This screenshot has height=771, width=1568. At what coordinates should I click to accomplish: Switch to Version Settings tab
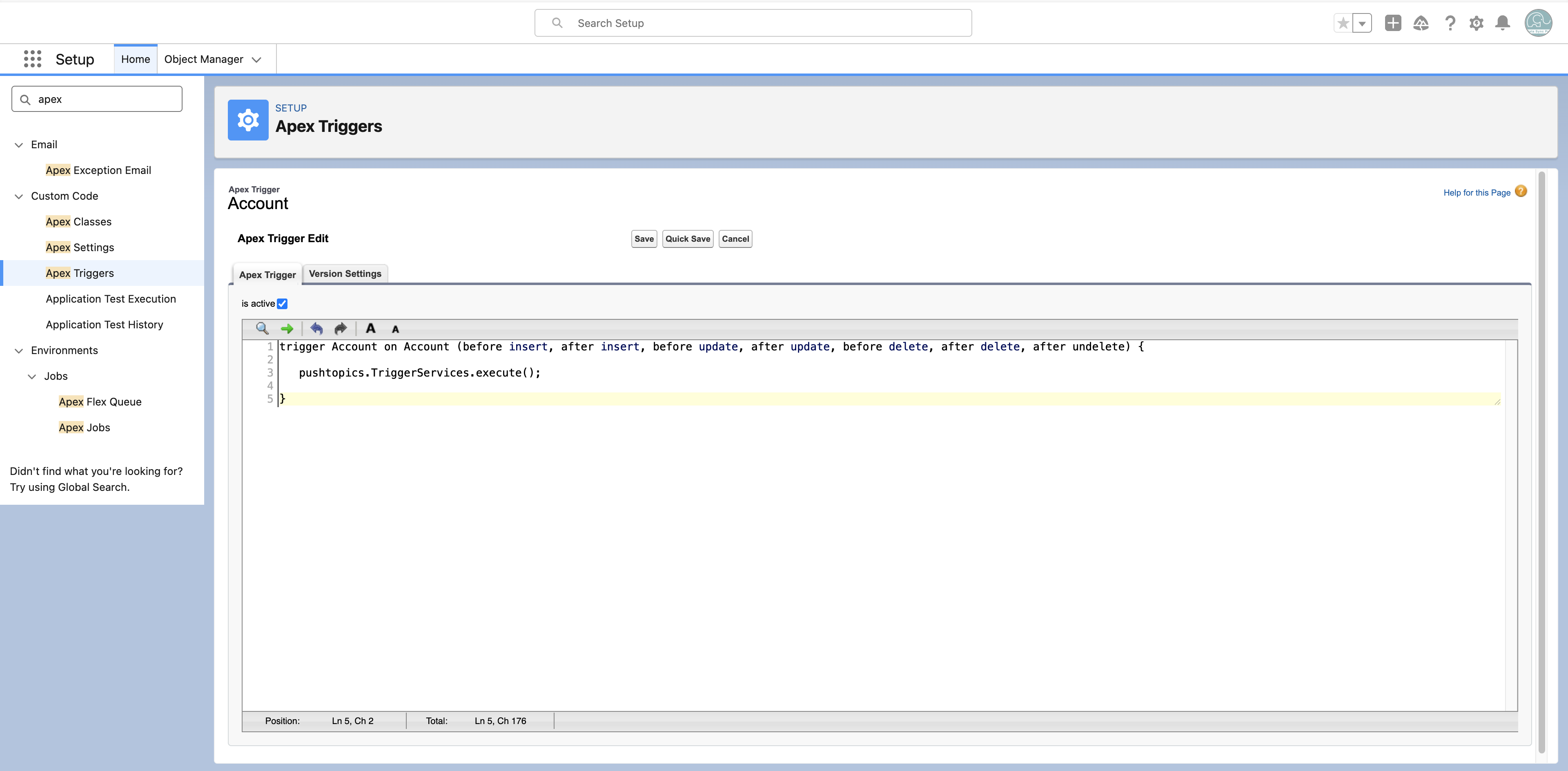(345, 274)
